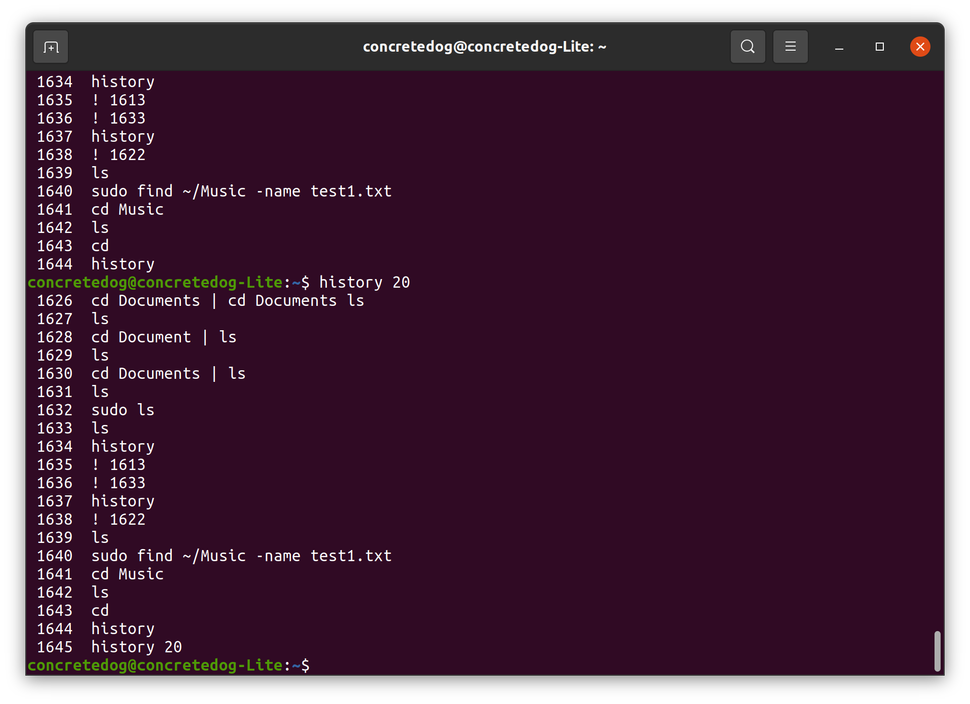Open the terminal hamburger menu

(790, 46)
